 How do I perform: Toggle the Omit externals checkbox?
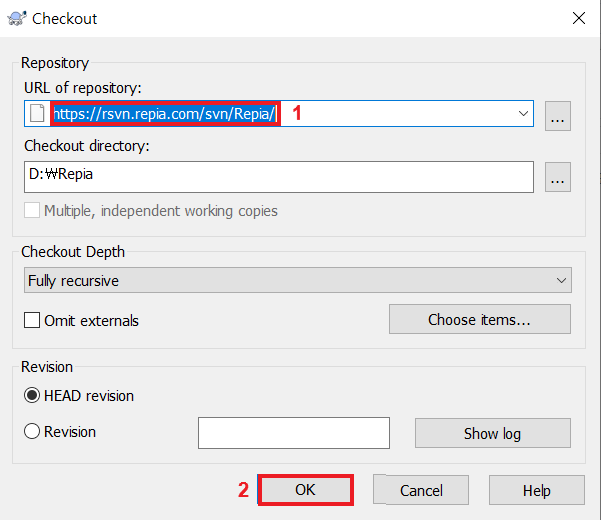pyautogui.click(x=32, y=321)
